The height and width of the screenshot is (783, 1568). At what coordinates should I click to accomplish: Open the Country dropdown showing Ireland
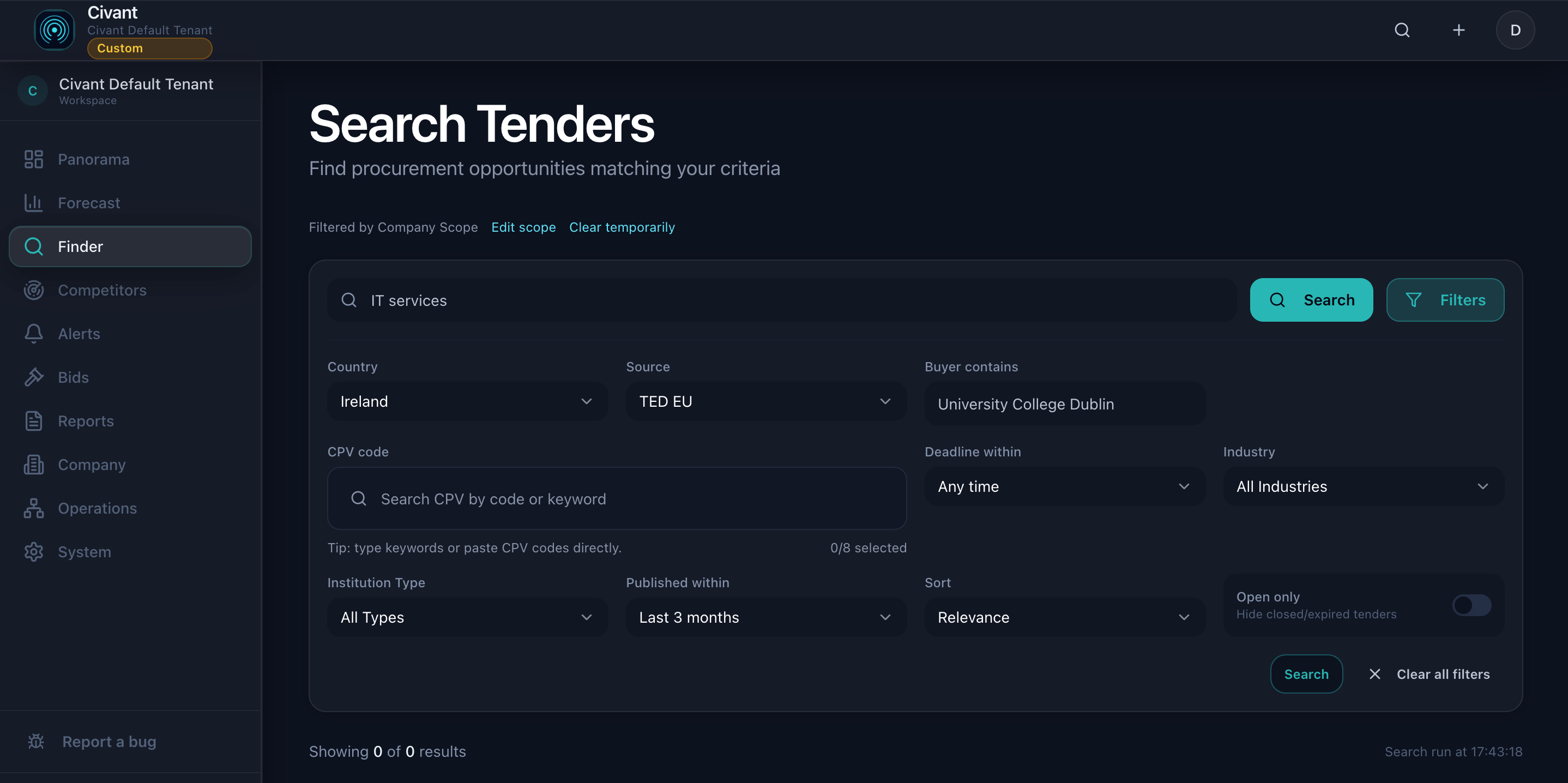(467, 401)
